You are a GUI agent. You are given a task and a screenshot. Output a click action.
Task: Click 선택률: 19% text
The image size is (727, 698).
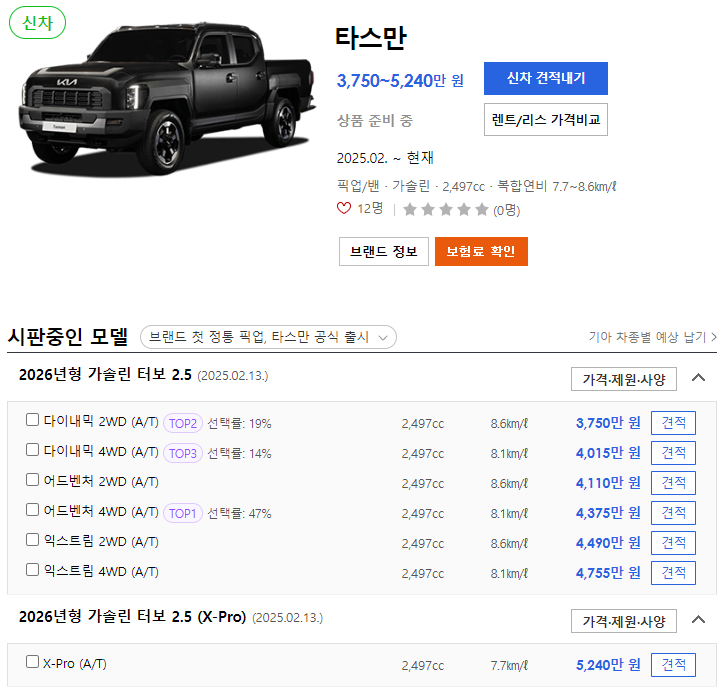click(239, 423)
